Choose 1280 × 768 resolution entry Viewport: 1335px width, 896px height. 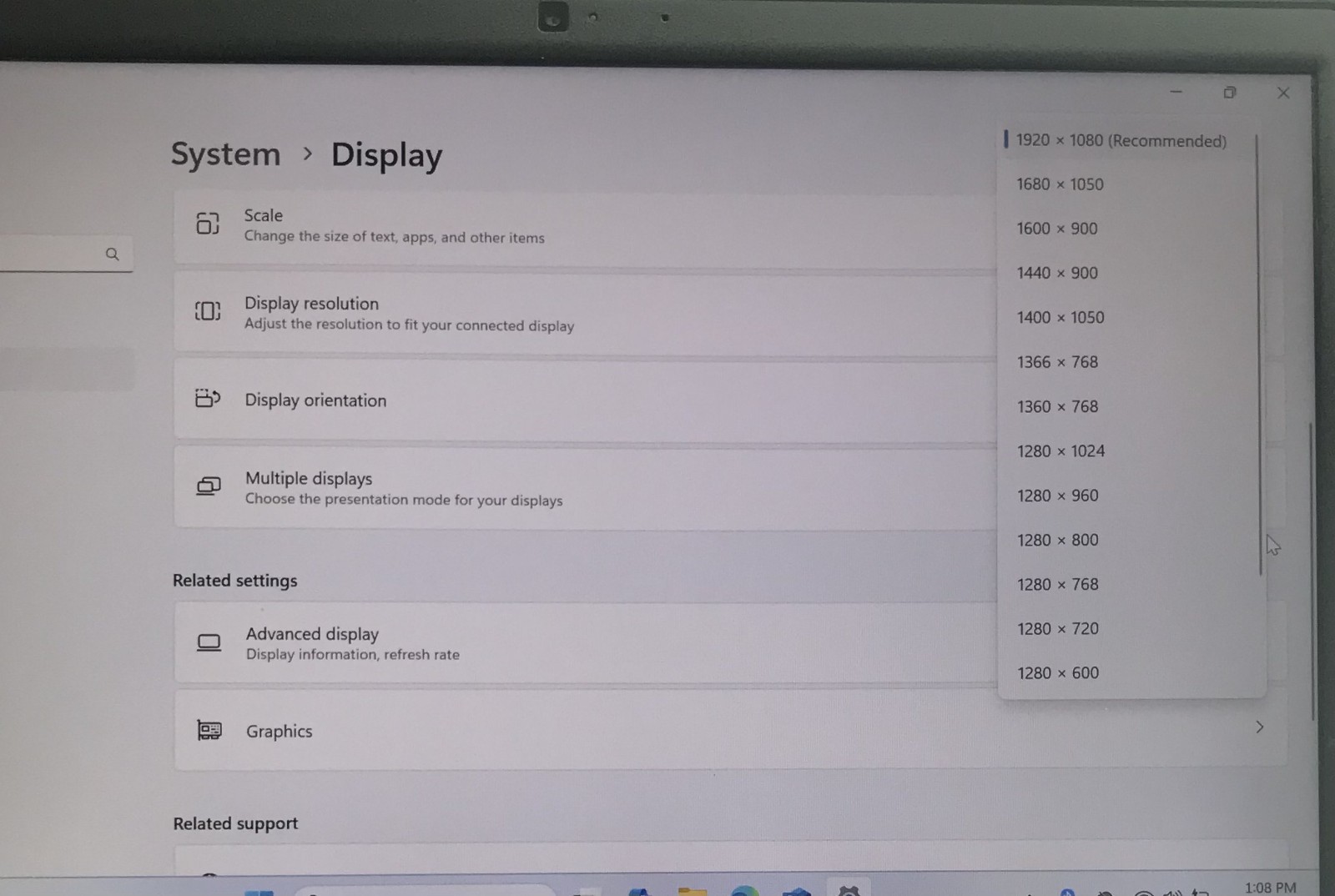(1057, 584)
